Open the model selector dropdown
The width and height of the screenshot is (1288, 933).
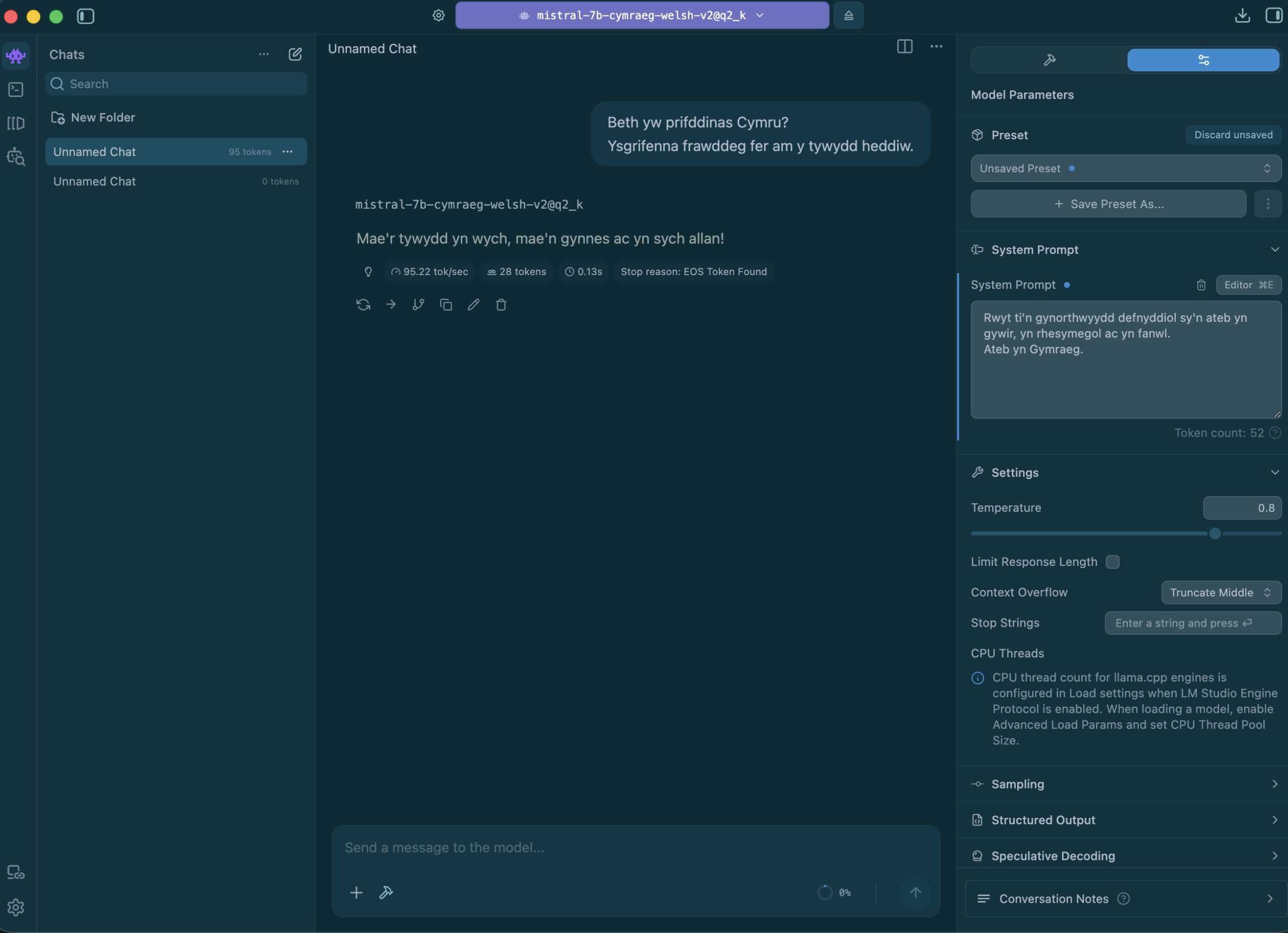(642, 15)
